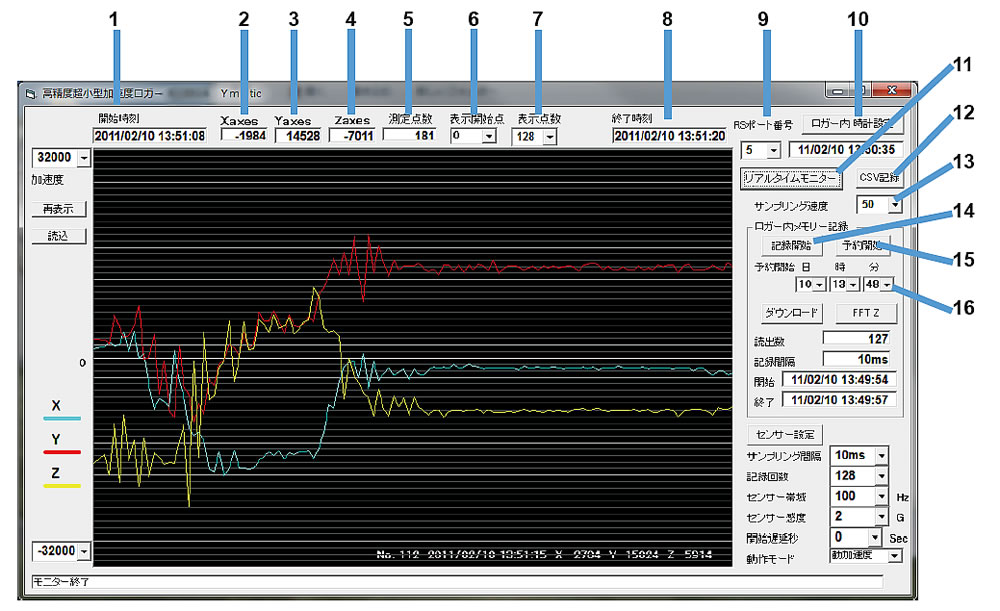Click the 予約開始 button

[863, 245]
